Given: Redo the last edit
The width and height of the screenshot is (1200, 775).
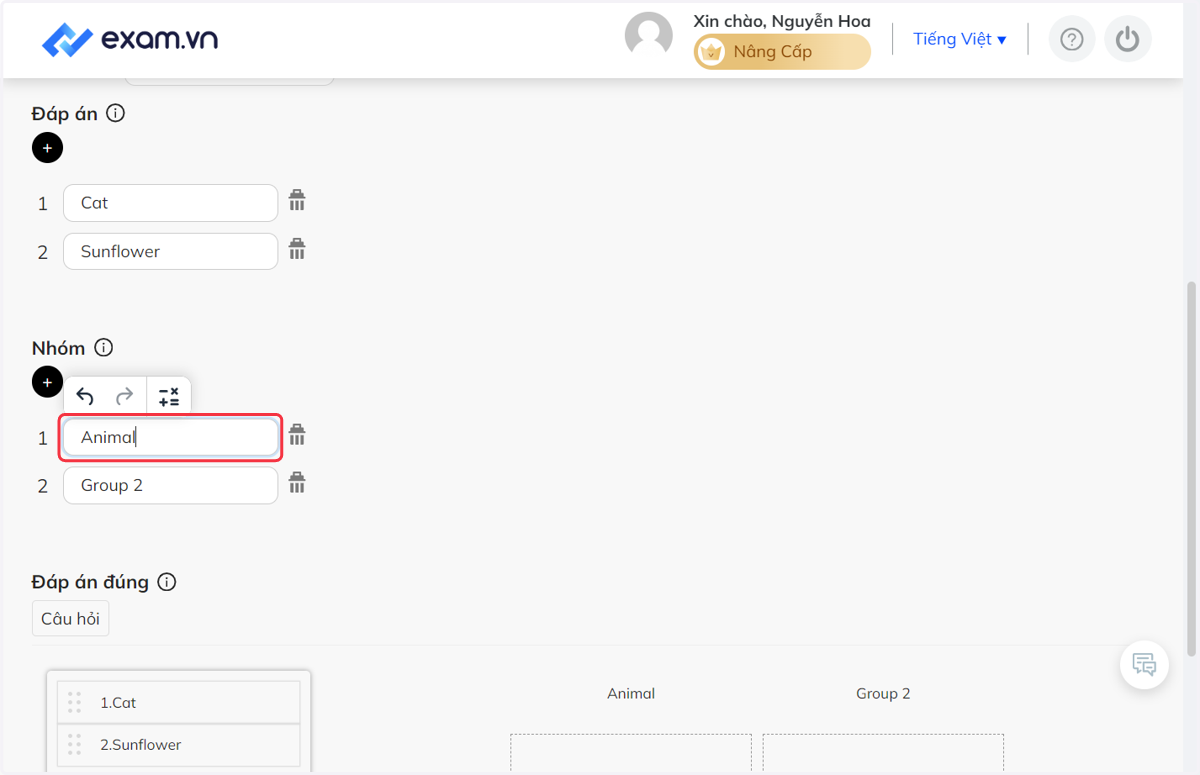Looking at the screenshot, I should point(125,397).
